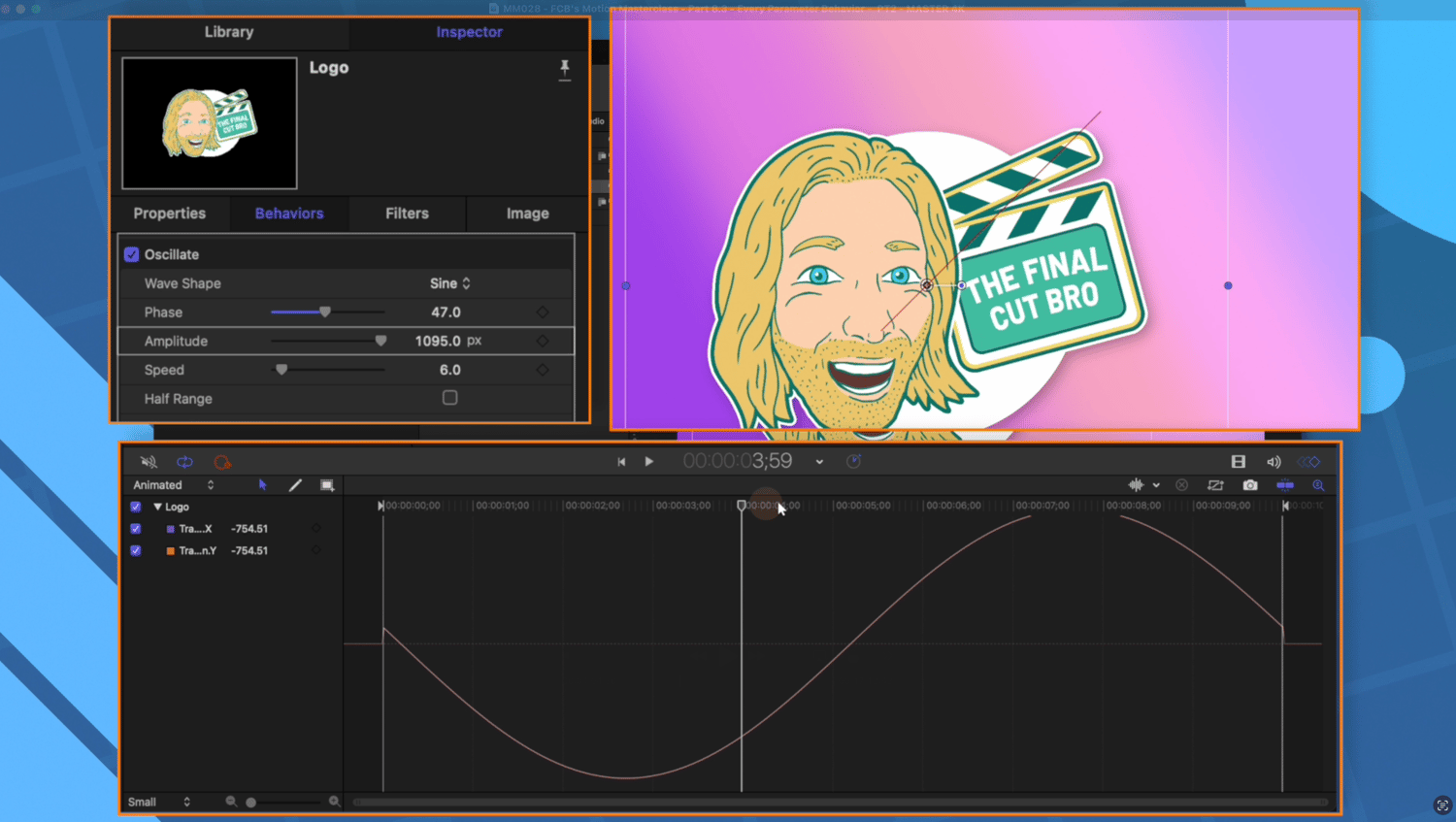The height and width of the screenshot is (822, 1456).
Task: Click the project in point marker
Action: (x=381, y=506)
